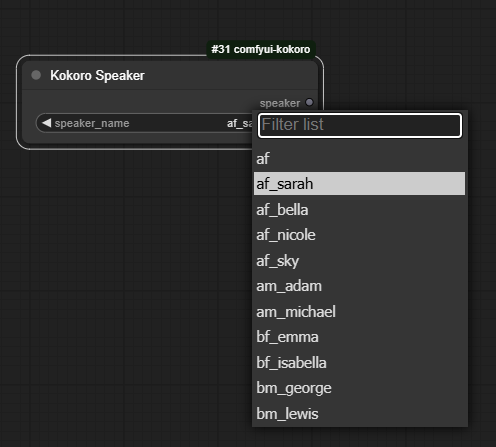Click the Kokoro Speaker node title
The width and height of the screenshot is (496, 447).
tap(97, 75)
